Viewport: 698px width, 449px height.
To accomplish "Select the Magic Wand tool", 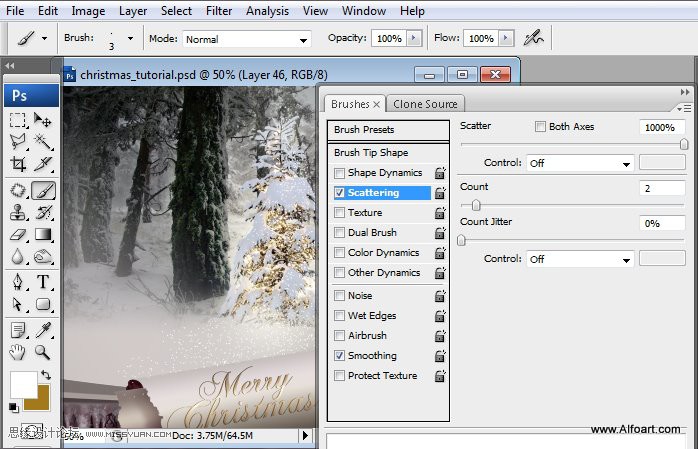I will (43, 142).
